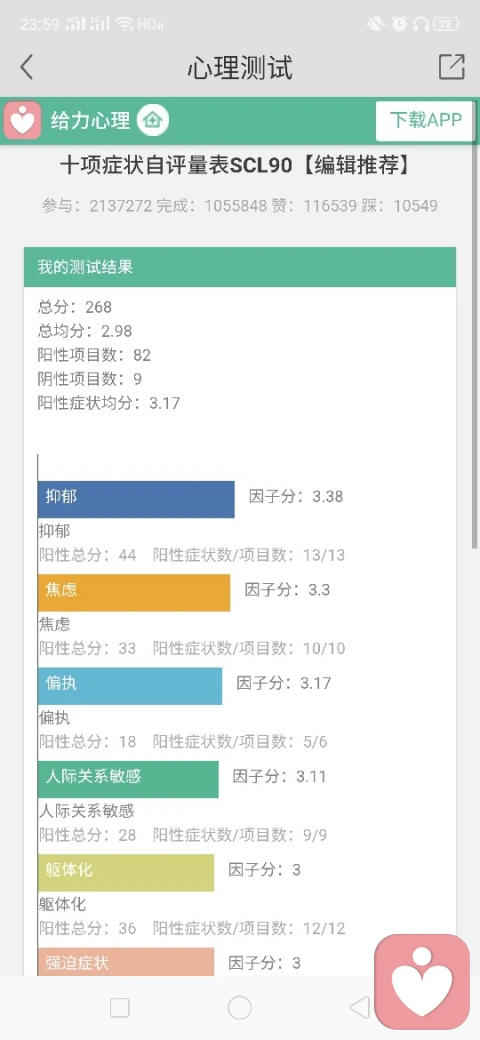The width and height of the screenshot is (480, 1040).
Task: Tap the yellow-green 躯体化 bar
Action: pos(126,873)
